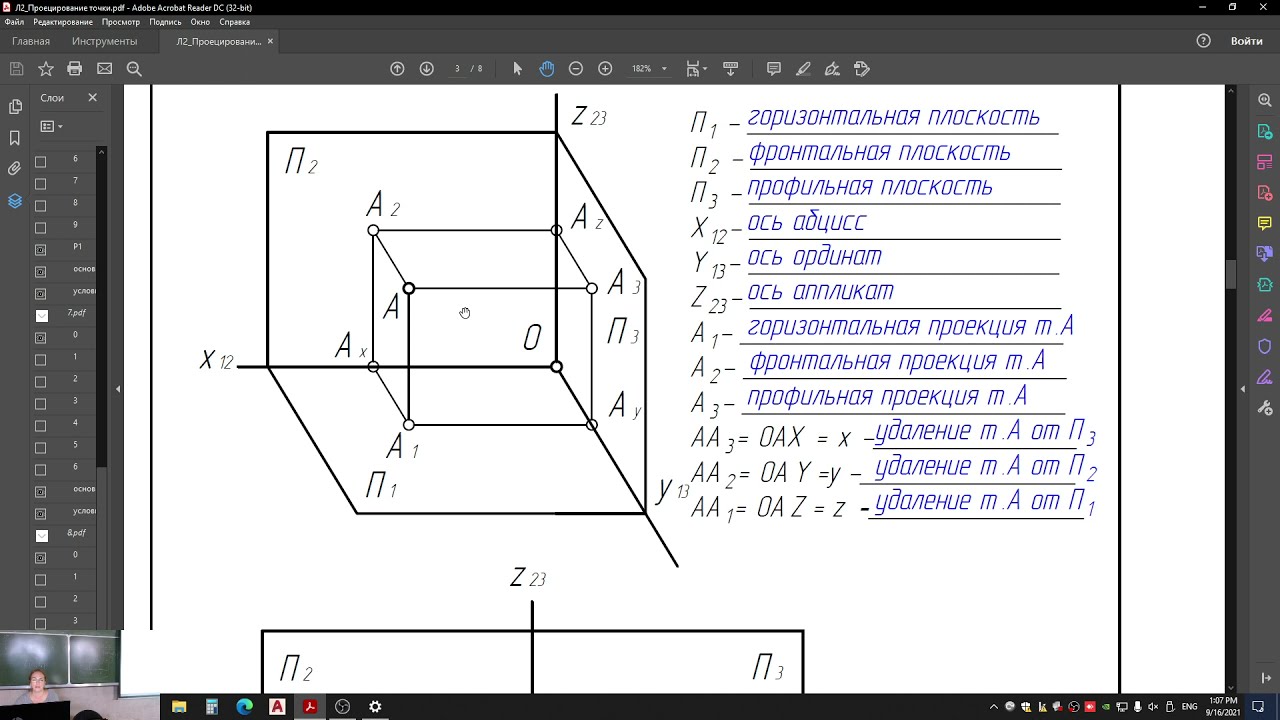Open the Page Thumbnails panel icon
1280x720 pixels.
click(15, 107)
